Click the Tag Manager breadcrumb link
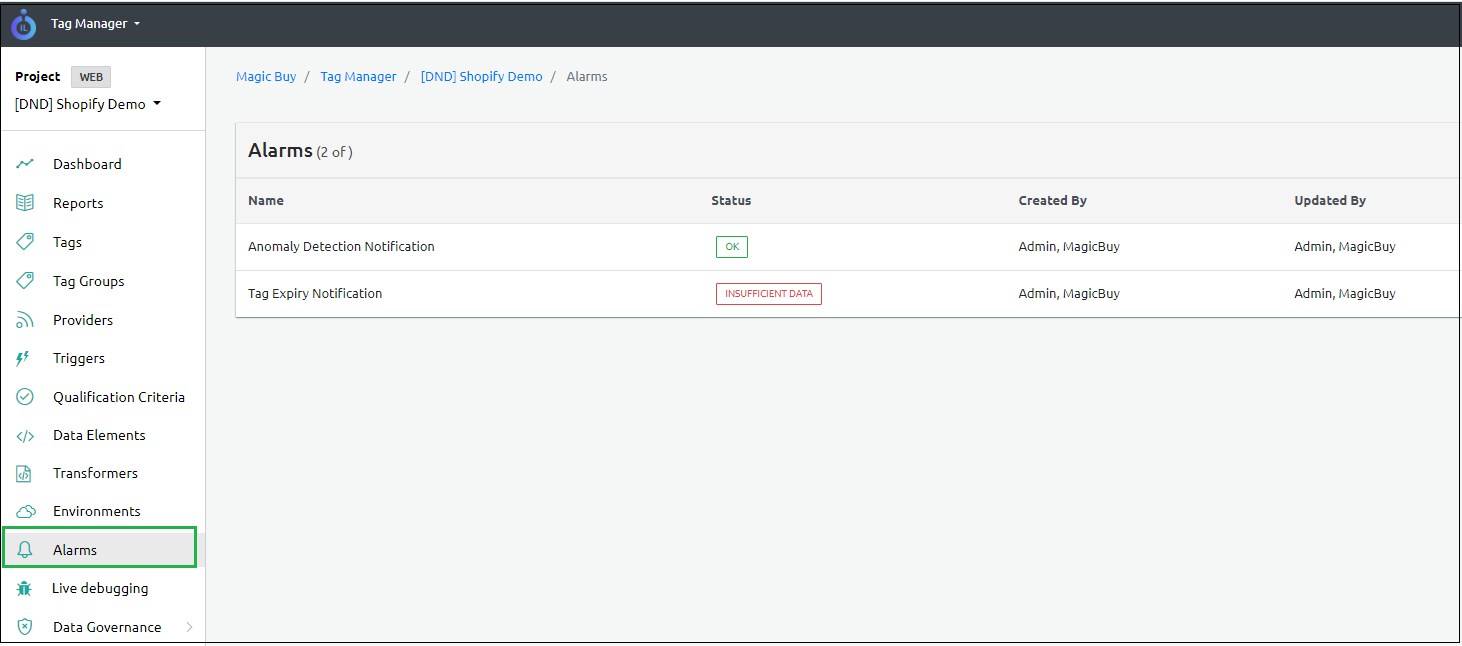1462x646 pixels. pos(358,76)
